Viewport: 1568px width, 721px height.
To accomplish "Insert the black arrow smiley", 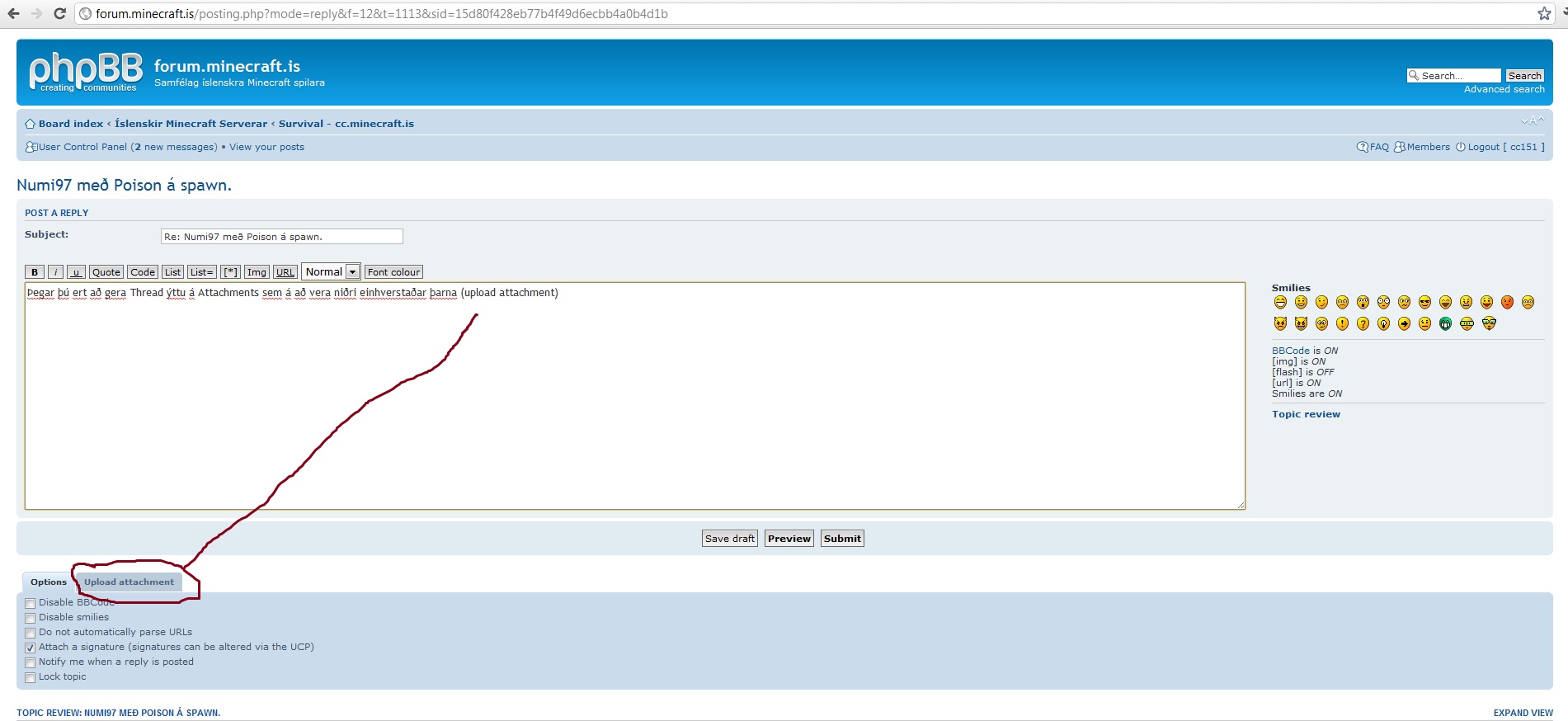I will [1404, 323].
